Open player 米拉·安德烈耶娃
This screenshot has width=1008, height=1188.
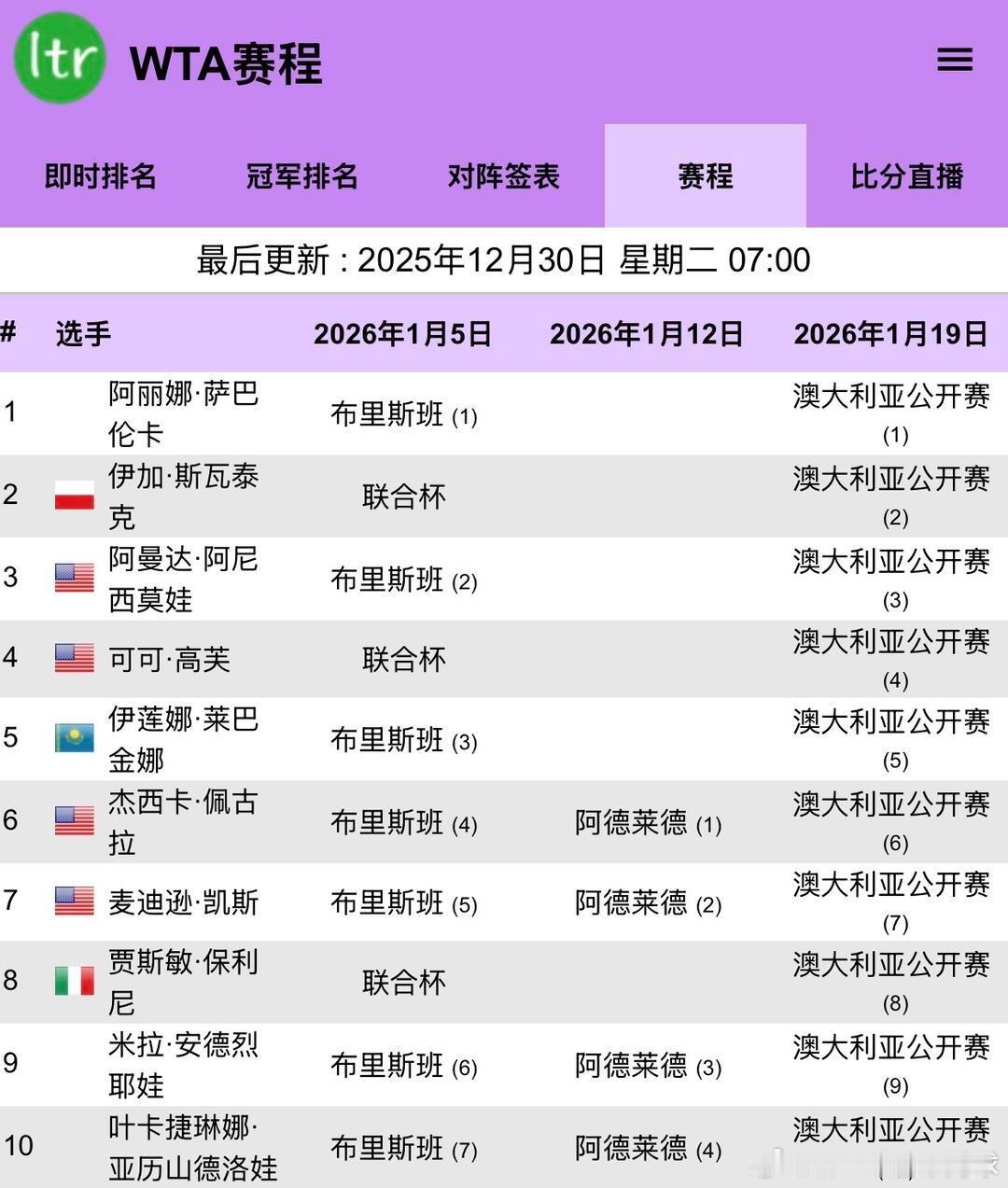click(x=184, y=1065)
